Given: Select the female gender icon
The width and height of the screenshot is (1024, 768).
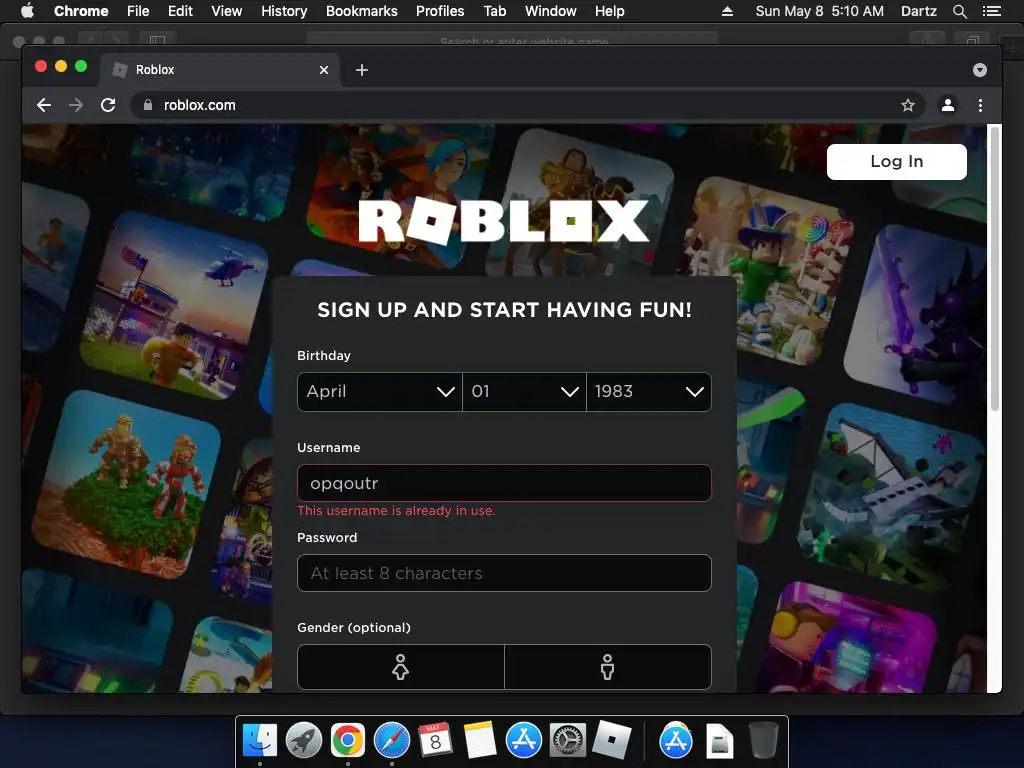Looking at the screenshot, I should (400, 667).
